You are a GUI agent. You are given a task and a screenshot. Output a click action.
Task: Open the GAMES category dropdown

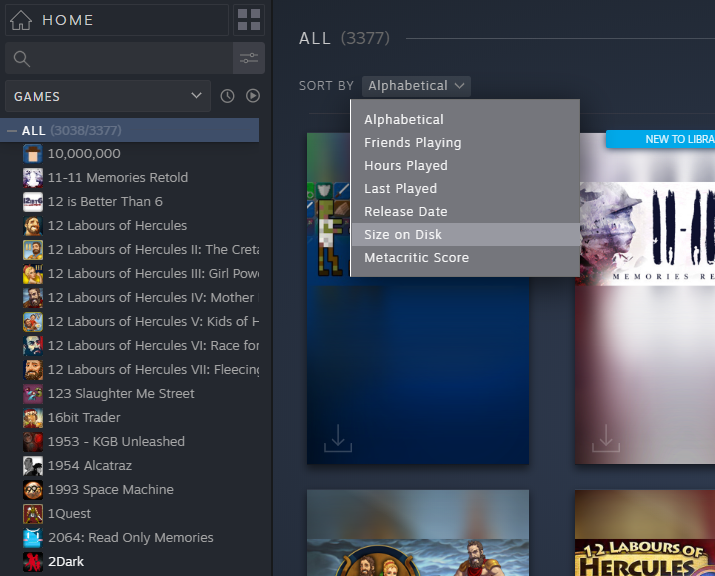click(x=108, y=96)
